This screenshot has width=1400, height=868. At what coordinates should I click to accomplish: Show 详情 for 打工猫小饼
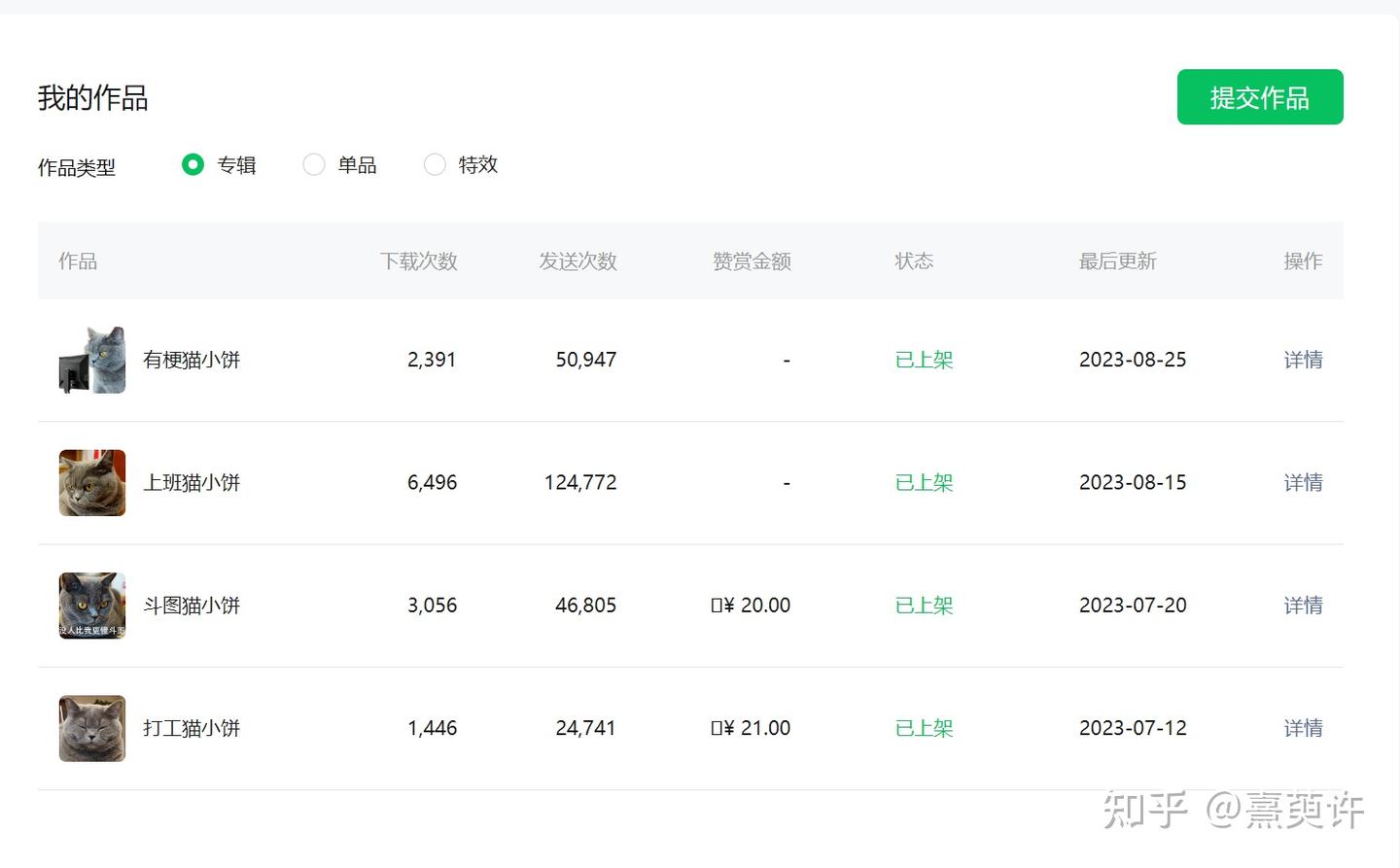click(1303, 728)
